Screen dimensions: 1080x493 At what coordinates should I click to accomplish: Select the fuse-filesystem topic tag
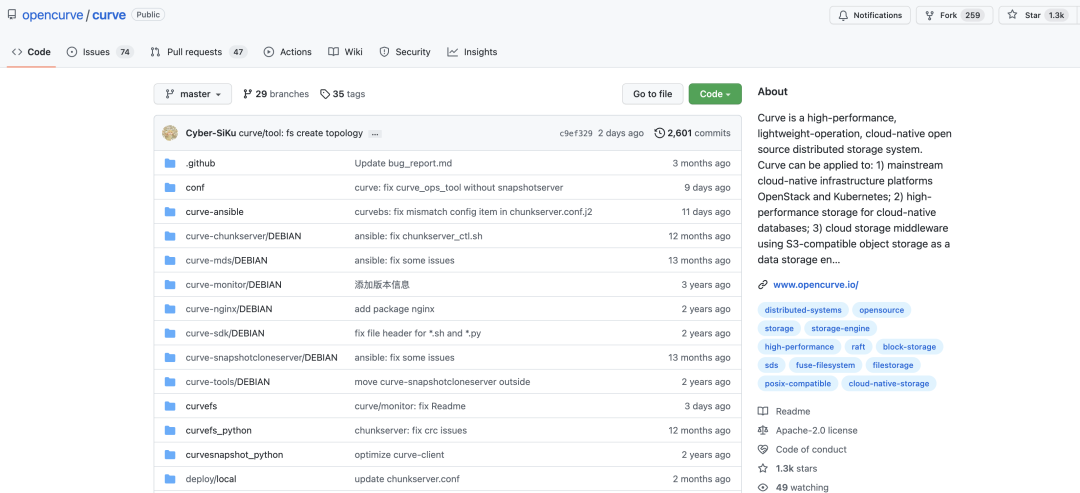pyautogui.click(x=825, y=365)
